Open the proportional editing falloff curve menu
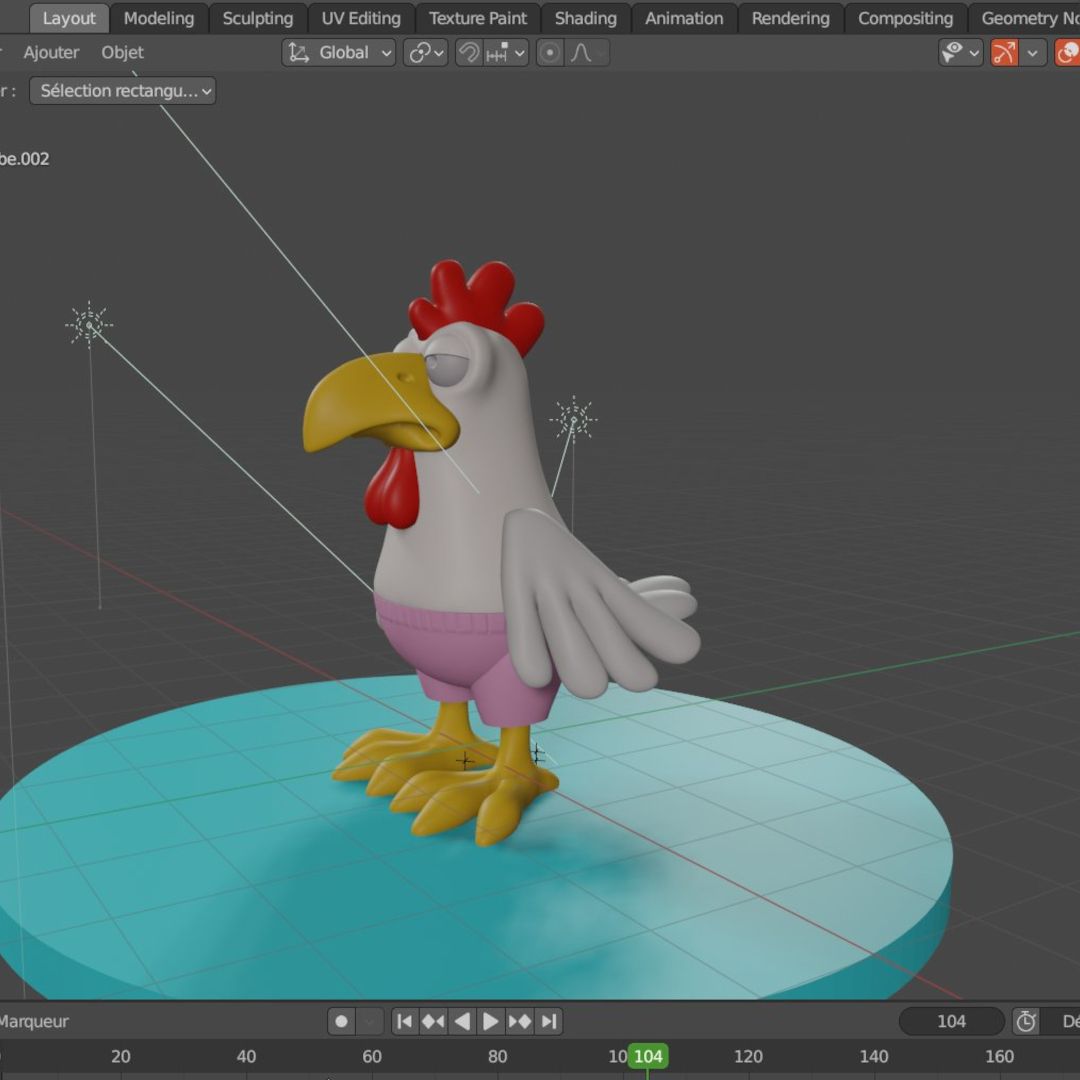The height and width of the screenshot is (1080, 1080). [x=588, y=52]
